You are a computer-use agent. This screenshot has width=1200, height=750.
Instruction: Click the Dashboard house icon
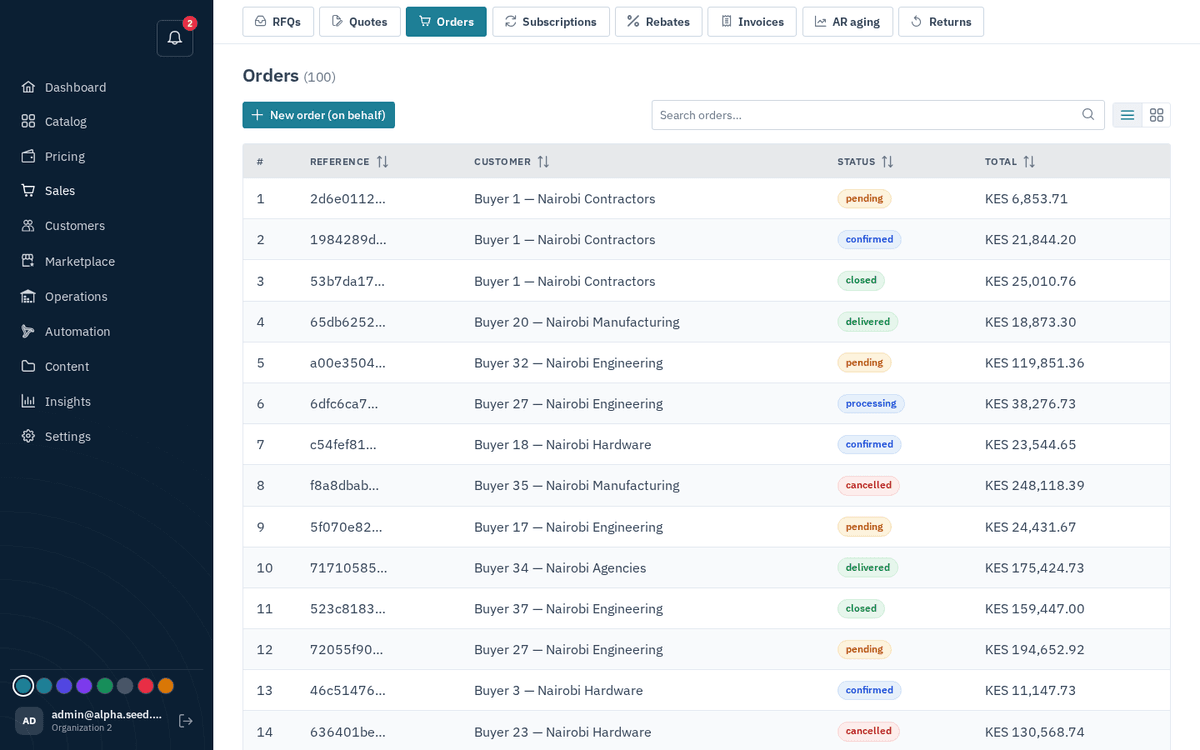pos(28,87)
